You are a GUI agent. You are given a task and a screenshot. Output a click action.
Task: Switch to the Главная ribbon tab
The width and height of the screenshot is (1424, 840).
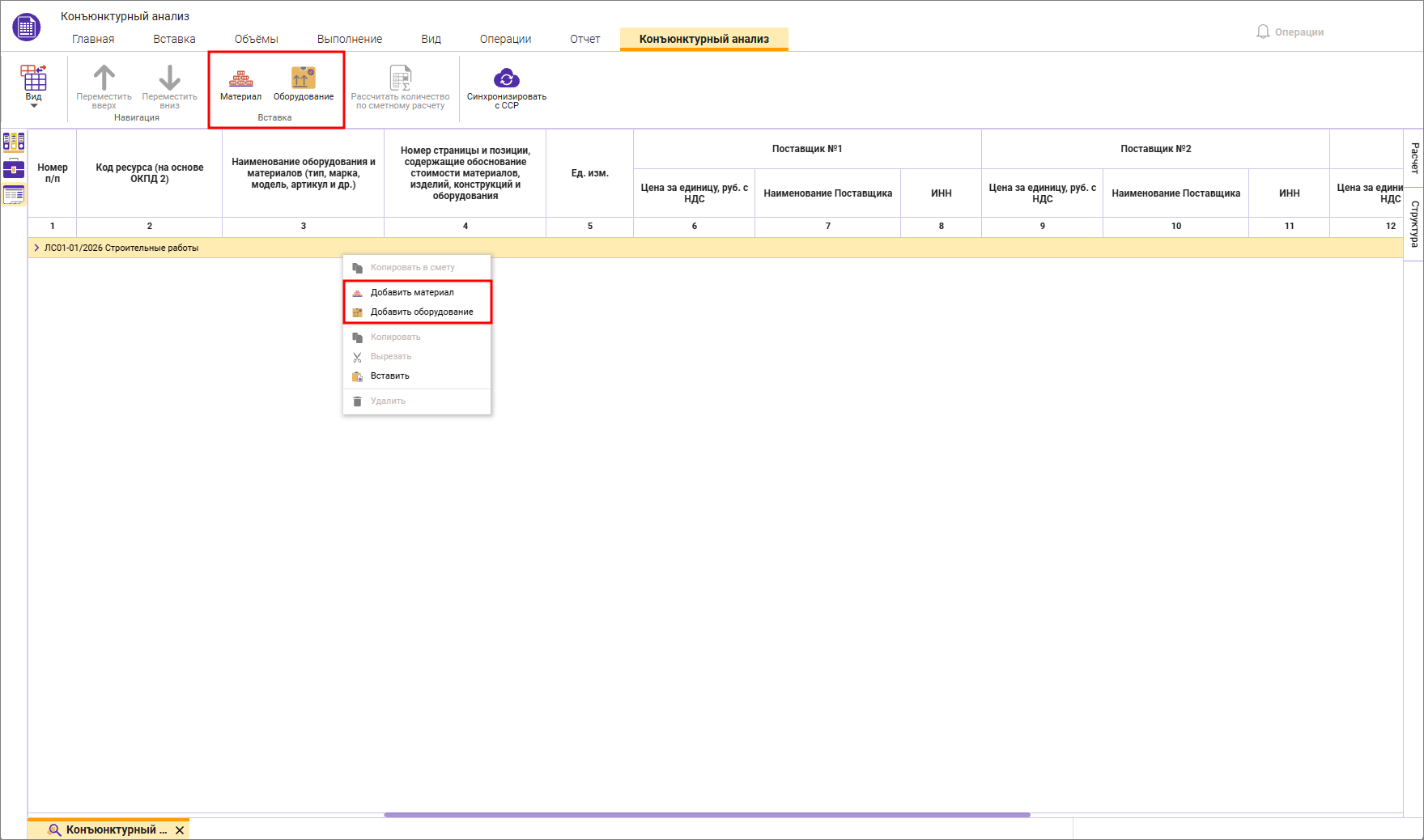click(93, 39)
